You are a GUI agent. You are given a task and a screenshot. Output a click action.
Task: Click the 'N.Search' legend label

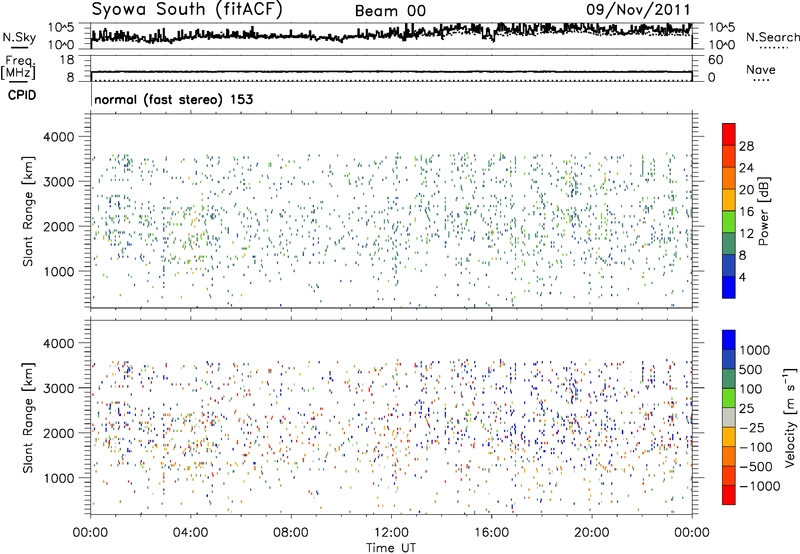tap(772, 37)
